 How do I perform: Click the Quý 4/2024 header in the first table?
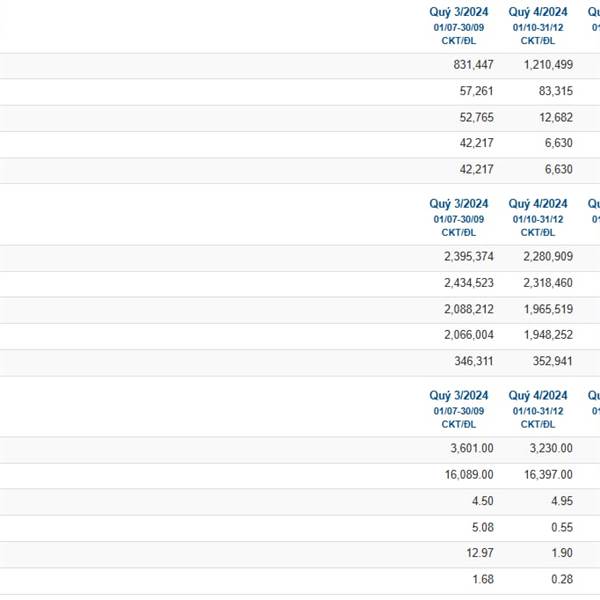(x=538, y=12)
